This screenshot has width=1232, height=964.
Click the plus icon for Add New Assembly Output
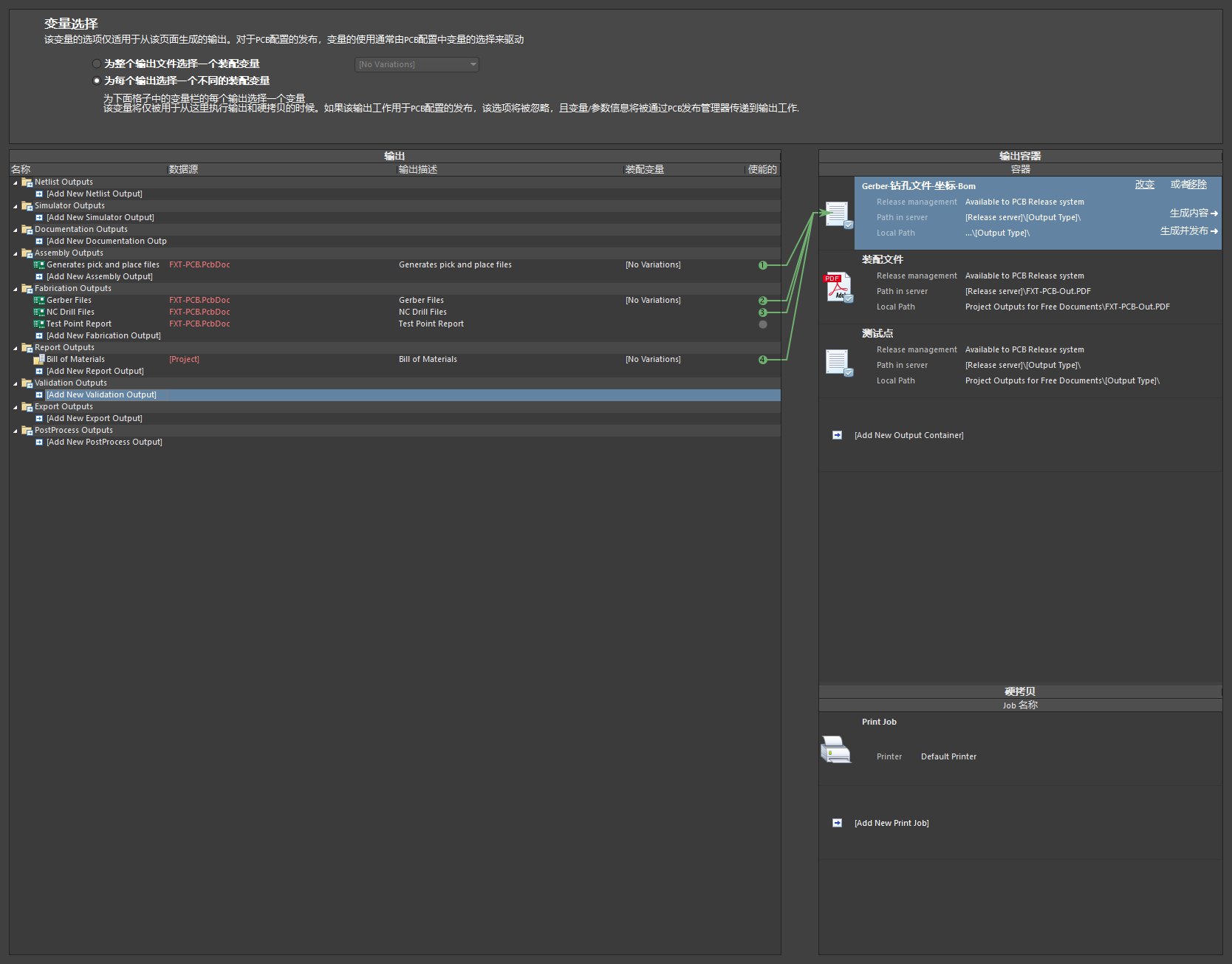[x=39, y=276]
